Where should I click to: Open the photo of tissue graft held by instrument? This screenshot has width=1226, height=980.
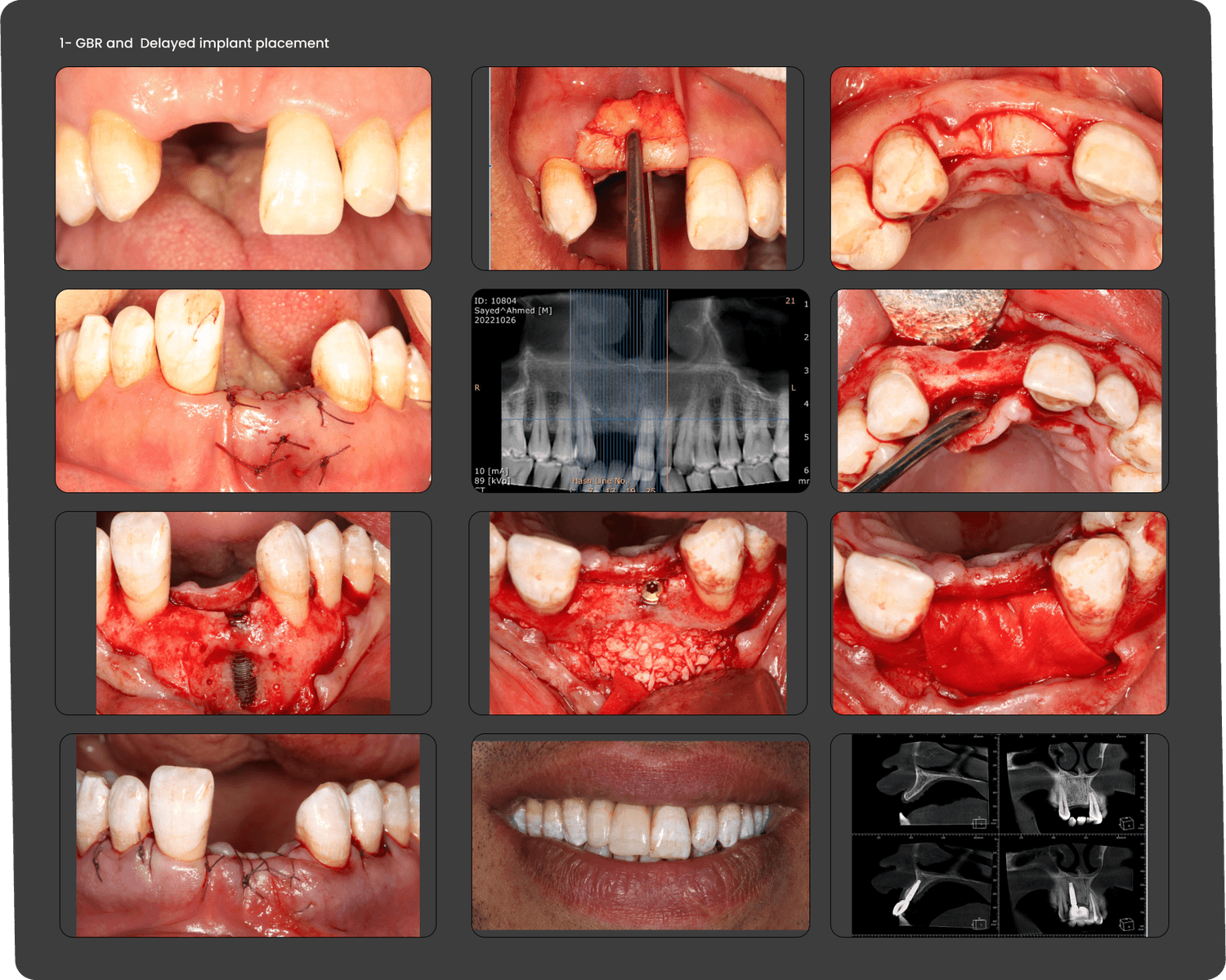(638, 168)
